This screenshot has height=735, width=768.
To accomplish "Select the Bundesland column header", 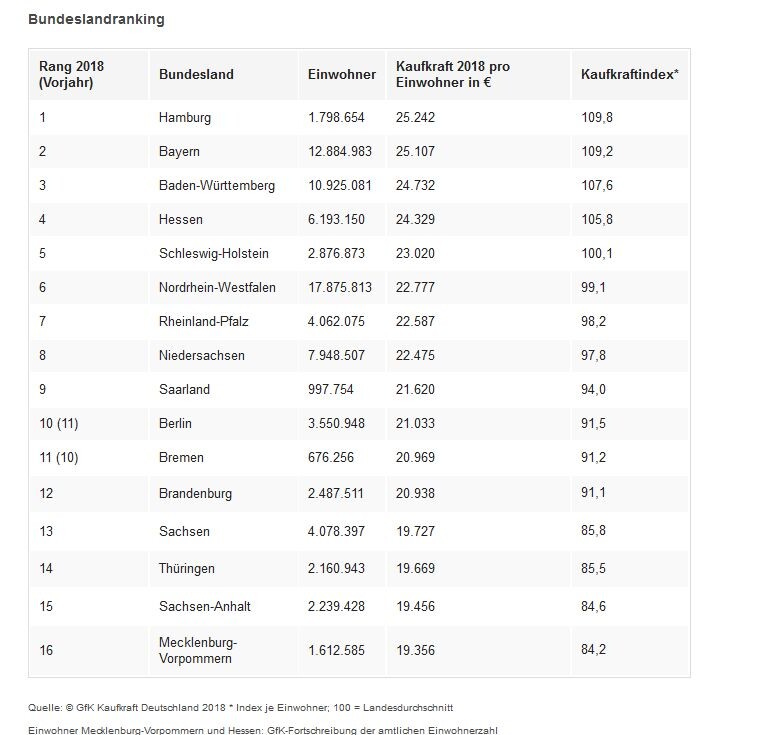I will (x=196, y=74).
